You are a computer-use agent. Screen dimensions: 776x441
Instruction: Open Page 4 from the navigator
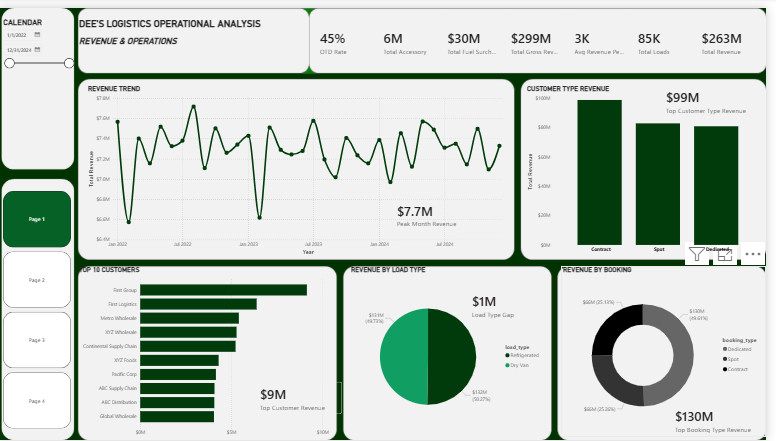point(37,401)
